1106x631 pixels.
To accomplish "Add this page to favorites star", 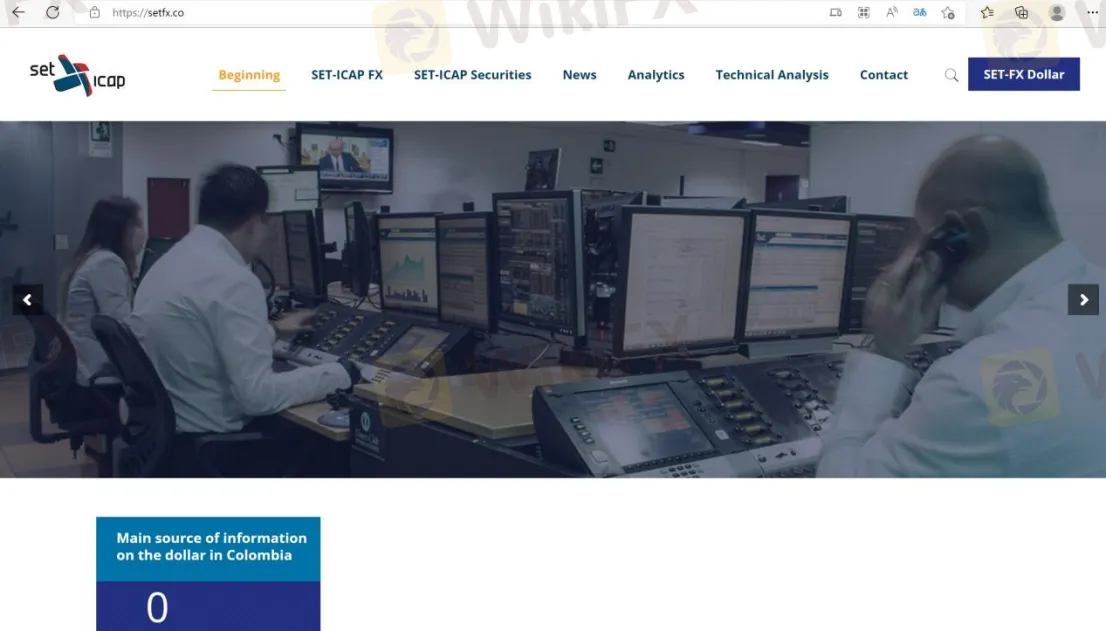I will click(x=948, y=13).
